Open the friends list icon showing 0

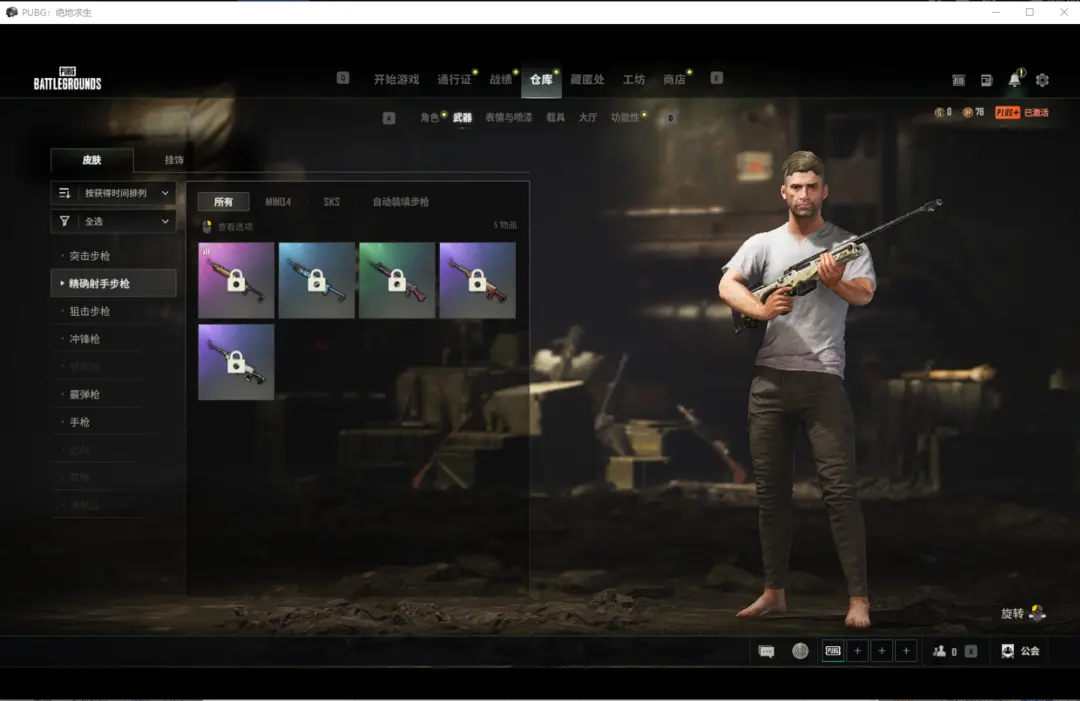[x=939, y=651]
